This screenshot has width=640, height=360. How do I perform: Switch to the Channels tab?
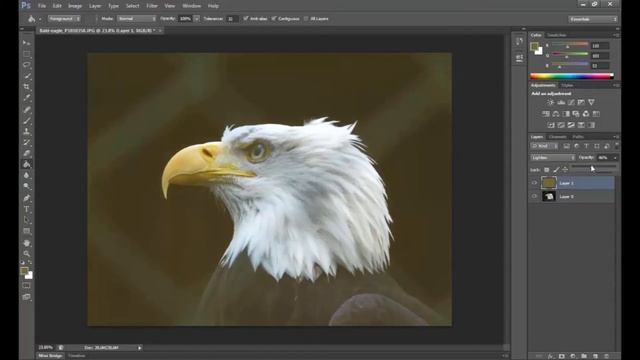(x=558, y=137)
